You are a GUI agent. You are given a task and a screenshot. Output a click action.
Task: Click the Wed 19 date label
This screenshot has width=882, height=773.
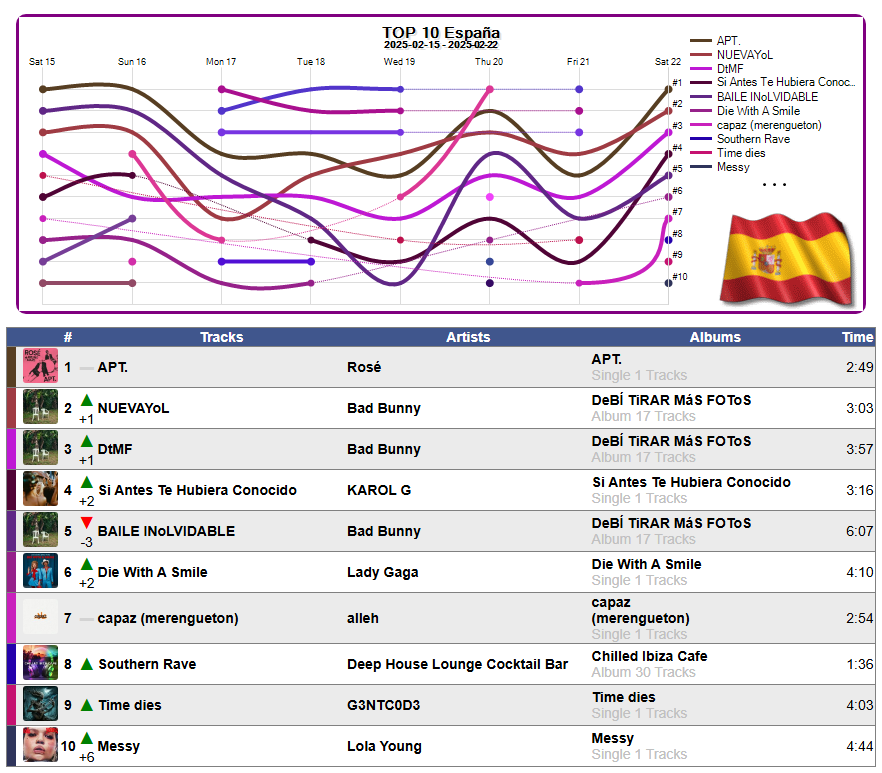pos(399,61)
